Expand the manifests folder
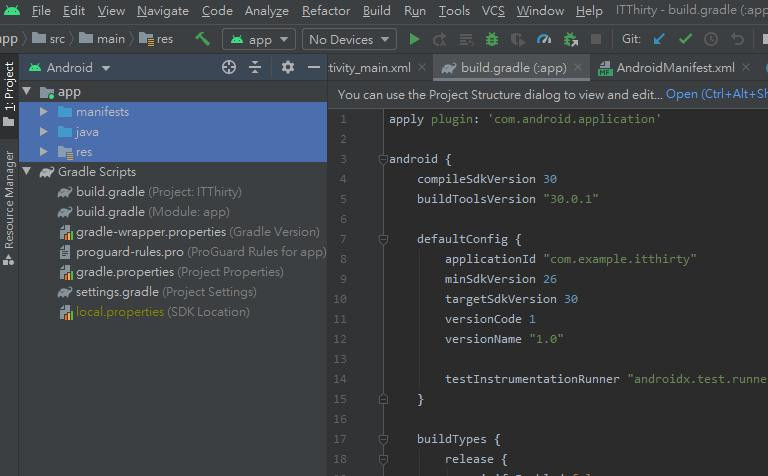768x476 pixels. click(44, 112)
